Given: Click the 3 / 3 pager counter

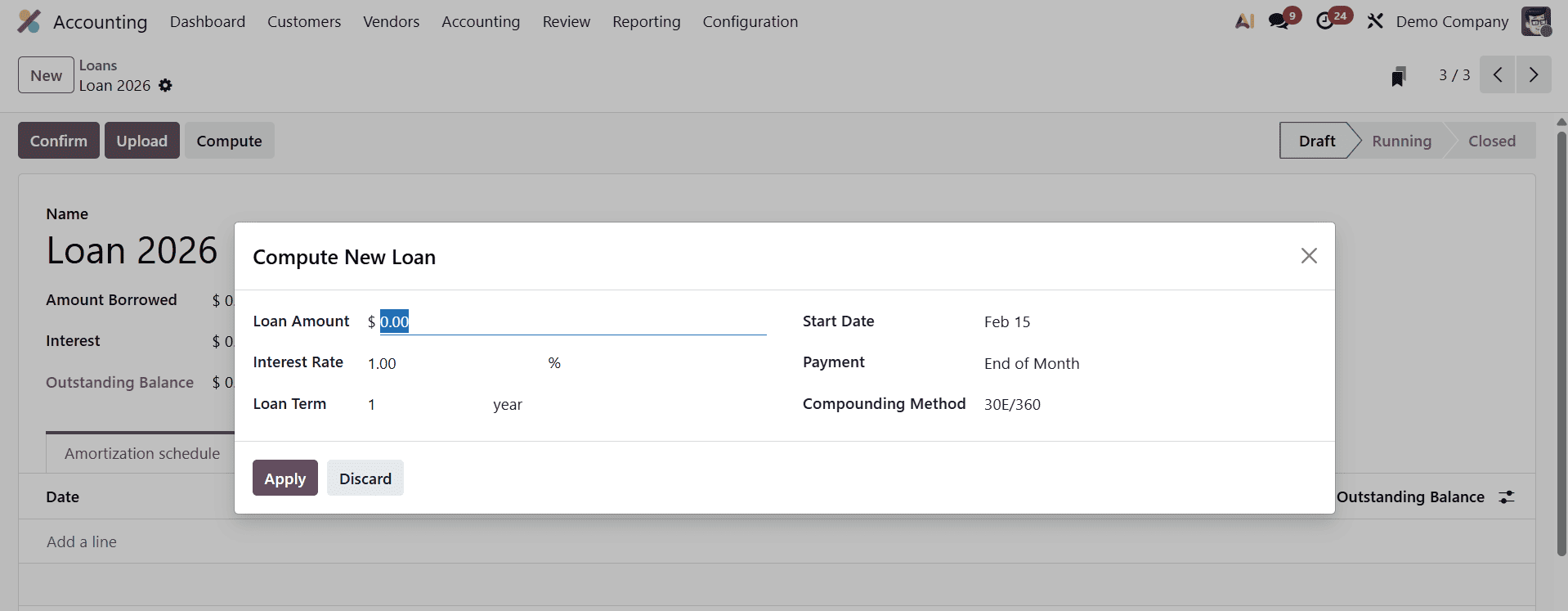Looking at the screenshot, I should coord(1454,75).
